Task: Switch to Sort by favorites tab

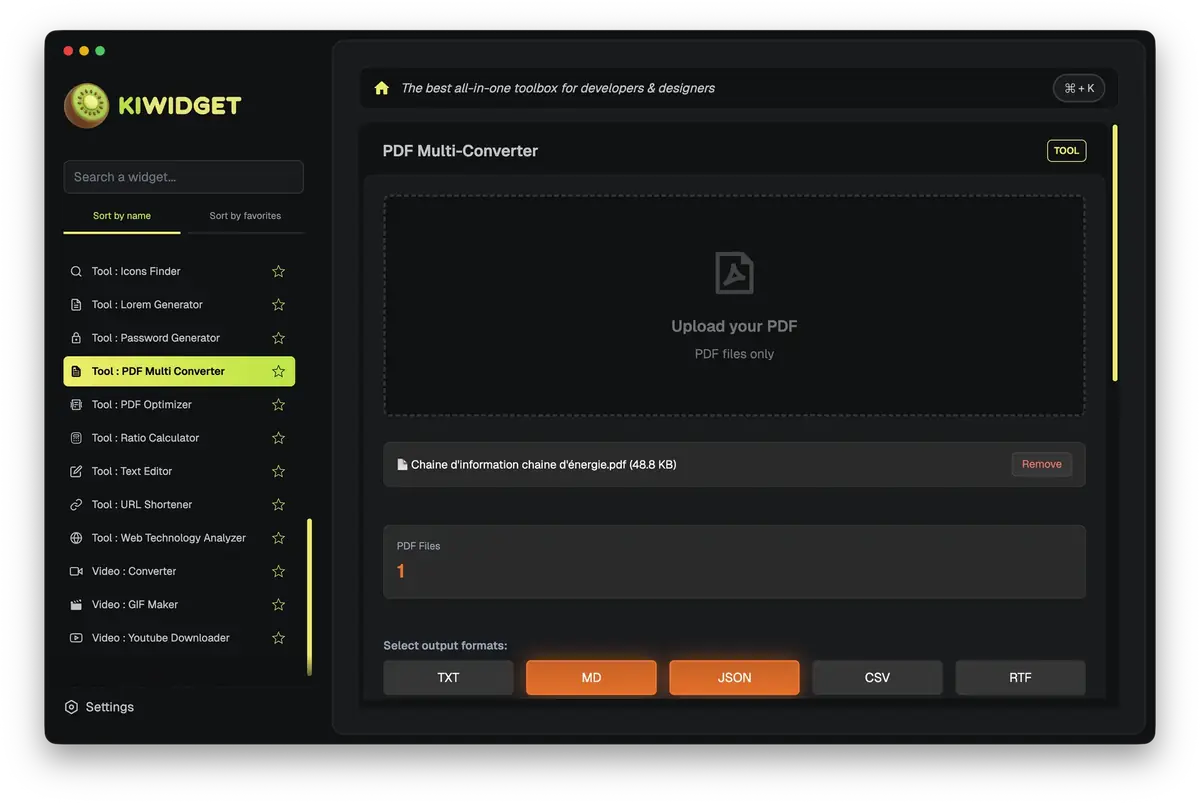Action: 245,215
